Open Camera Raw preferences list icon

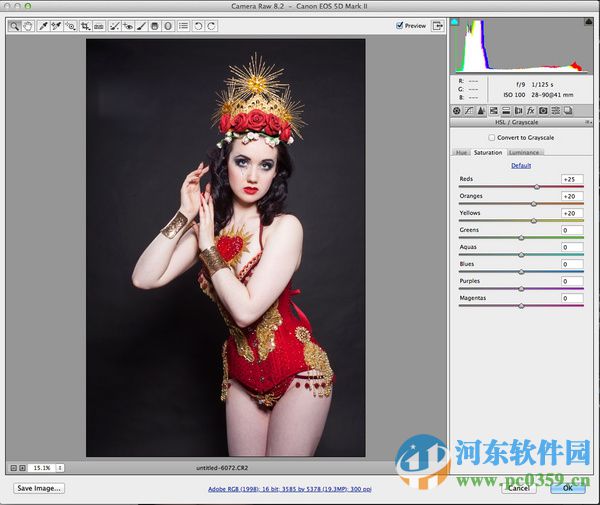click(184, 26)
